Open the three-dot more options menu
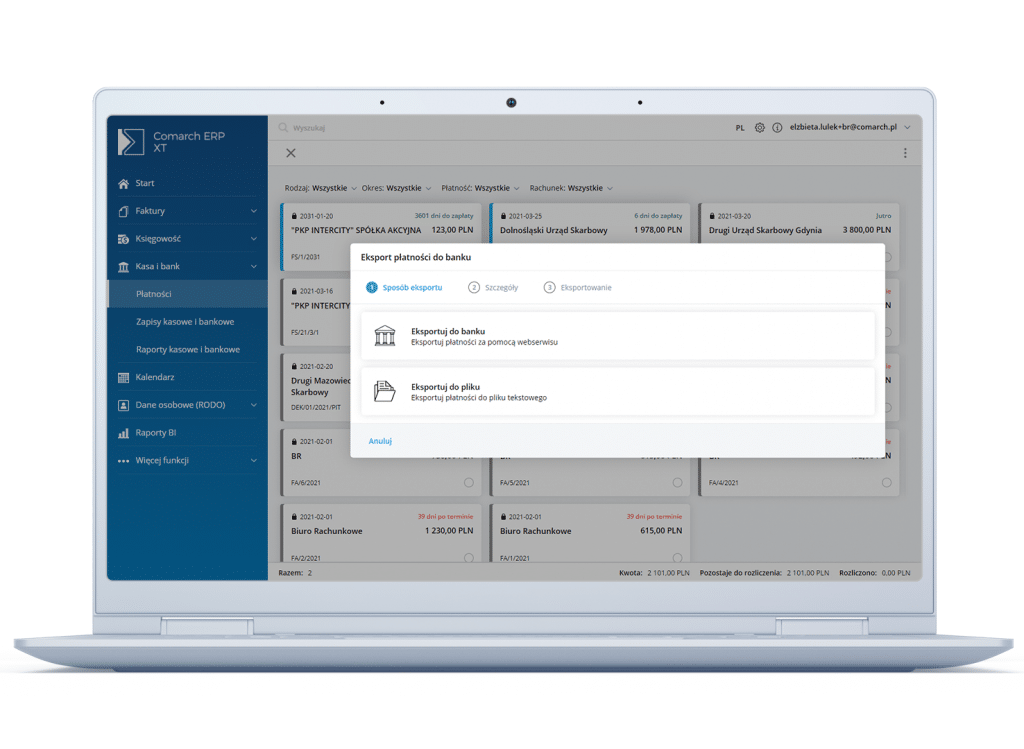The height and width of the screenshot is (749, 1024). pos(905,154)
